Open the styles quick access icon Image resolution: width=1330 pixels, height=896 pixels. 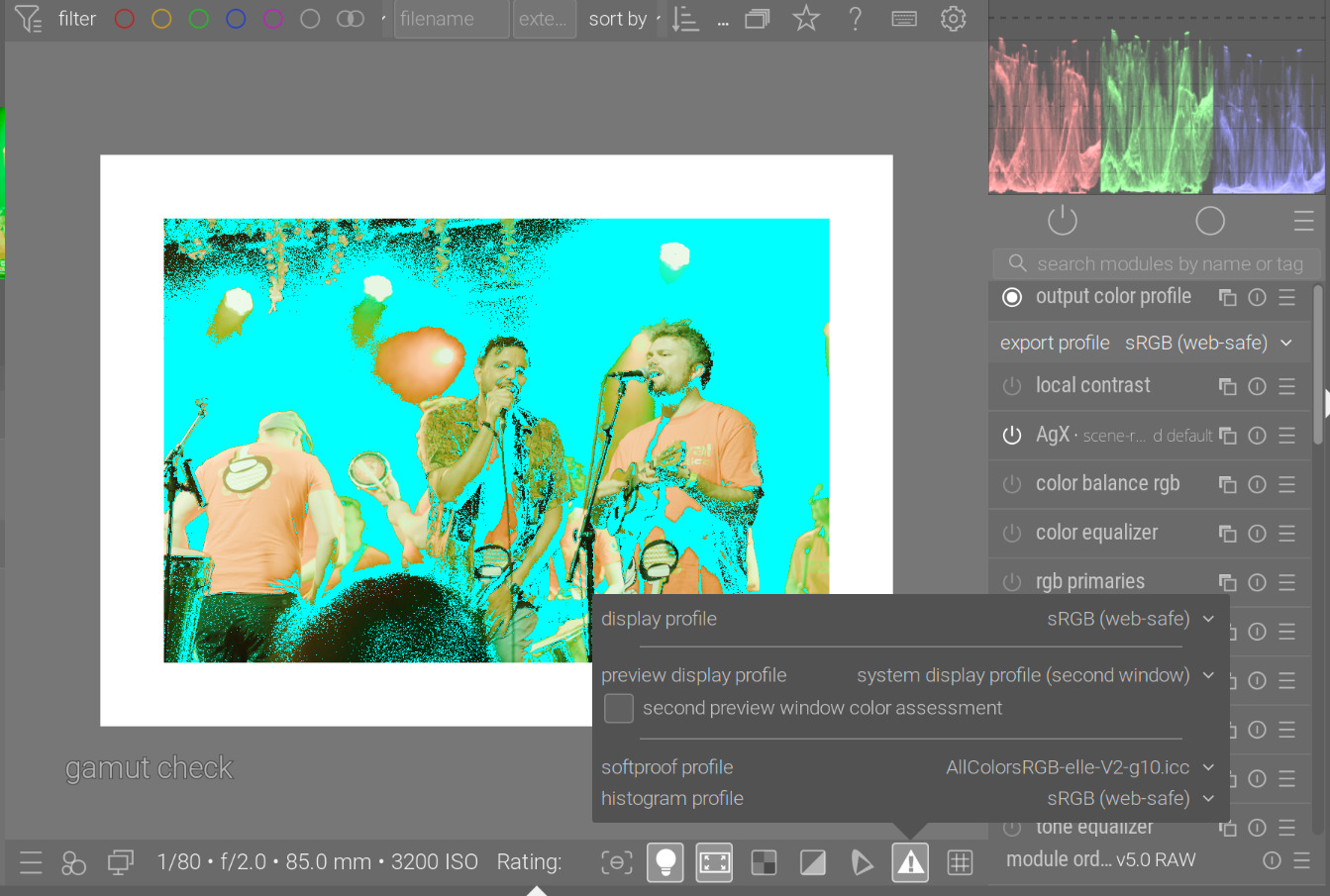(x=74, y=862)
